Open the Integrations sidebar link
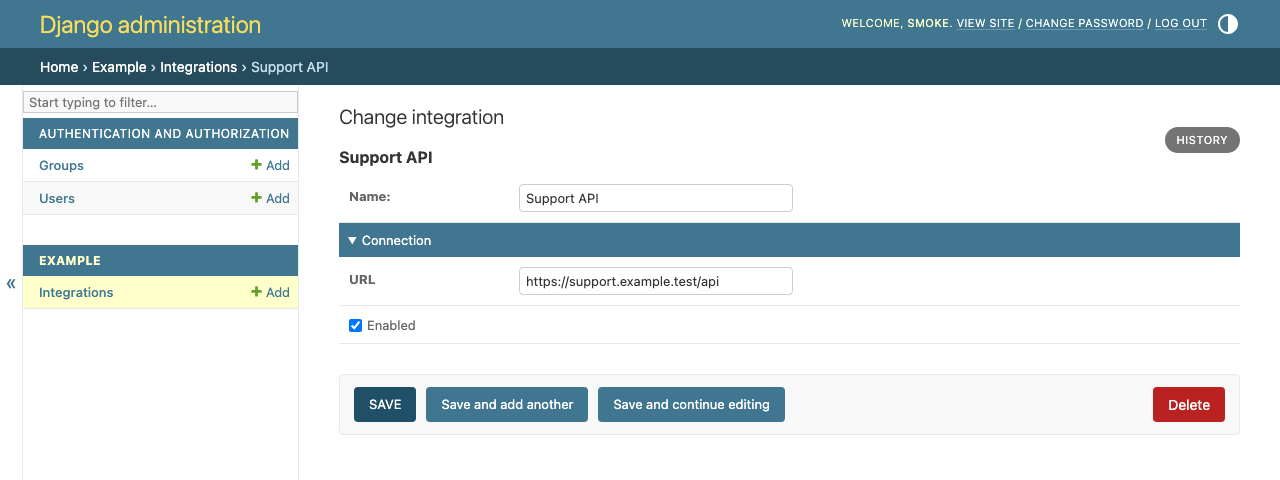Viewport: 1280px width, 480px height. click(76, 293)
